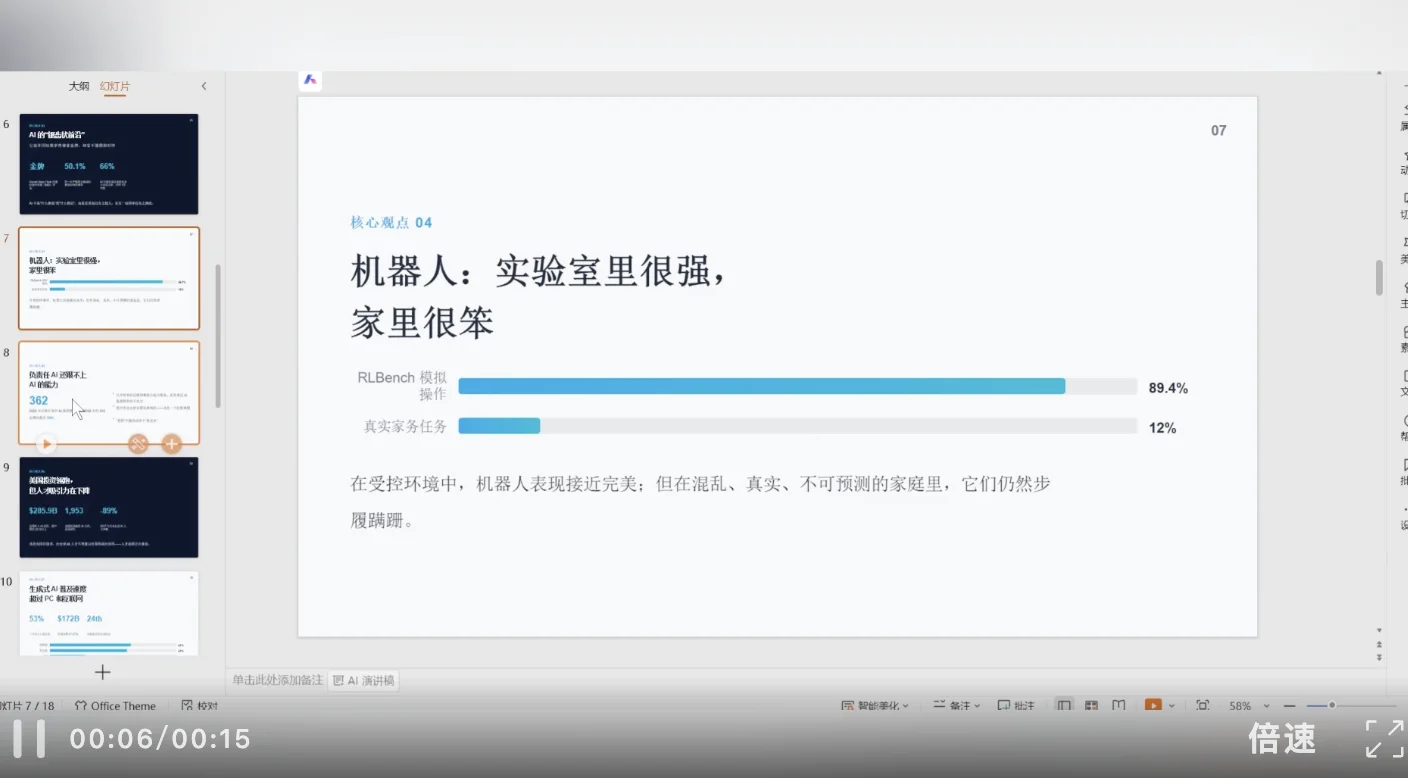1408x778 pixels.
Task: Click the 批注 comments button
Action: [x=1016, y=706]
